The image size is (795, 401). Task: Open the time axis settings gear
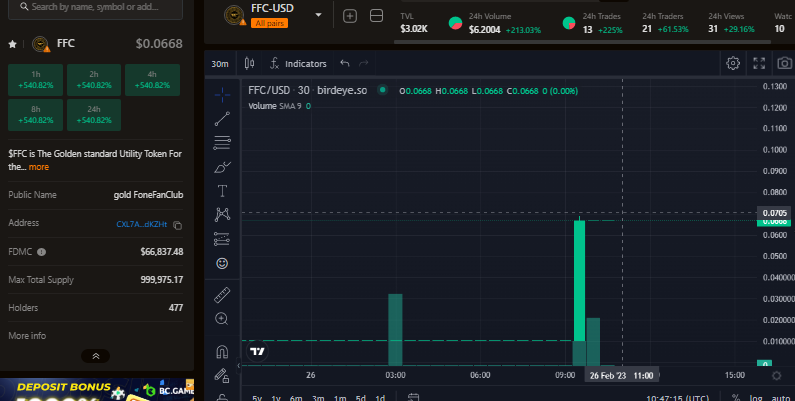click(776, 376)
